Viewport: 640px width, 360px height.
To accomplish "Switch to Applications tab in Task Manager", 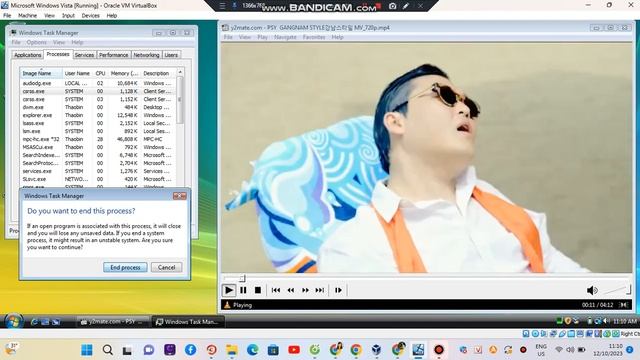I will coord(28,55).
